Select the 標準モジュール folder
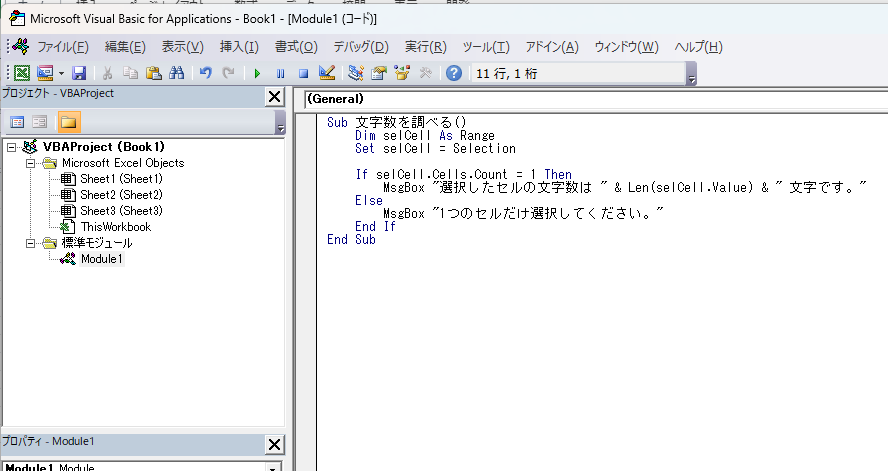Image resolution: width=888 pixels, height=471 pixels. 97,243
